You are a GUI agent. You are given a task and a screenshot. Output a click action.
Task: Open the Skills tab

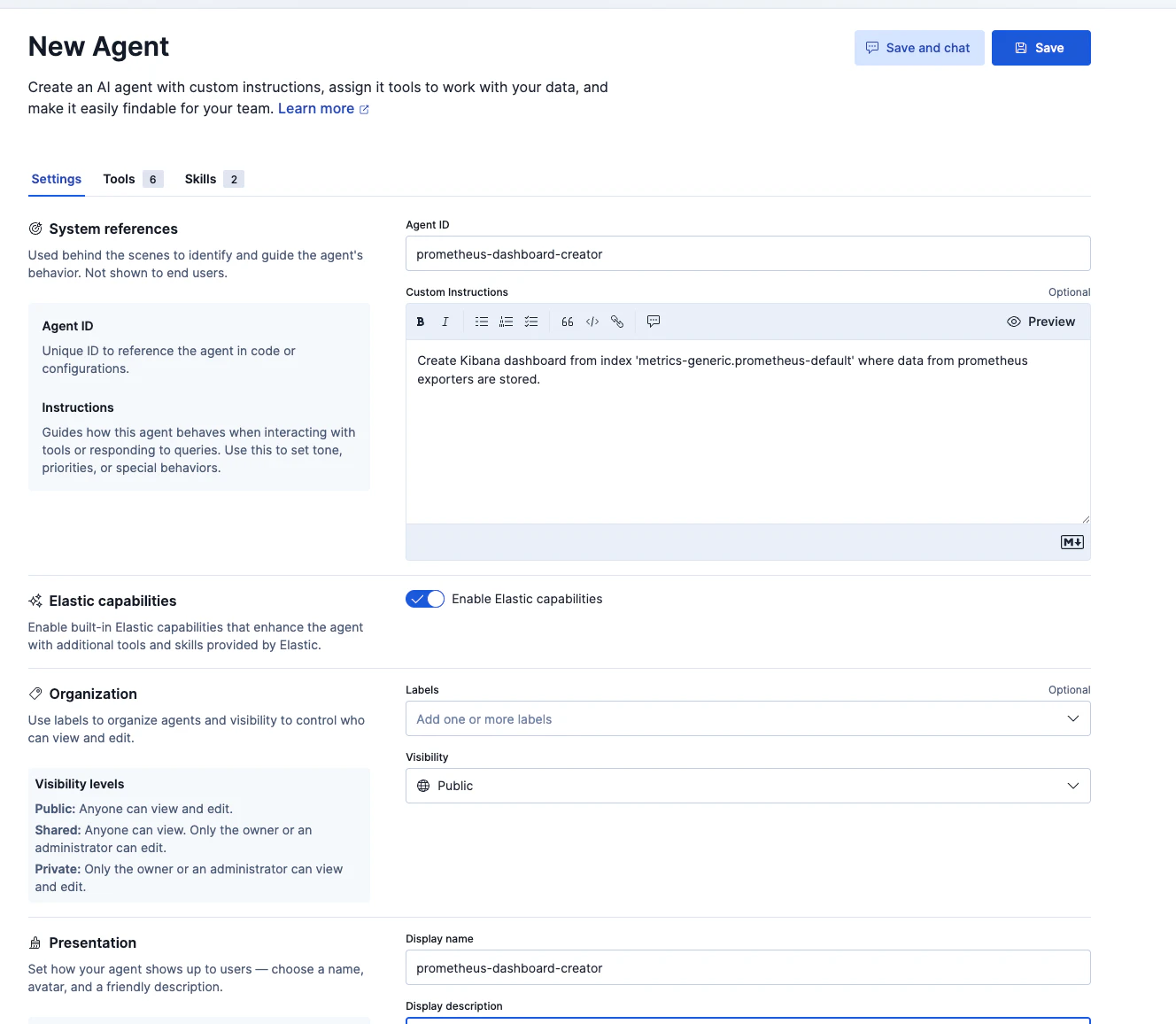point(214,179)
